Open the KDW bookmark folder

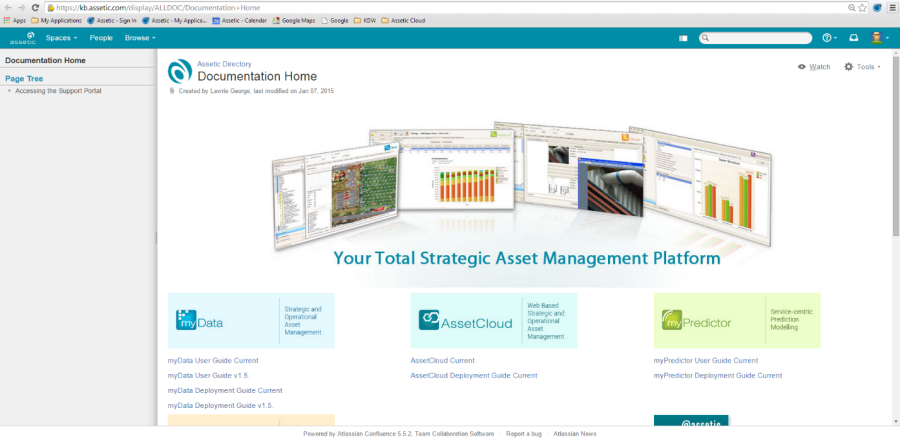(x=364, y=21)
